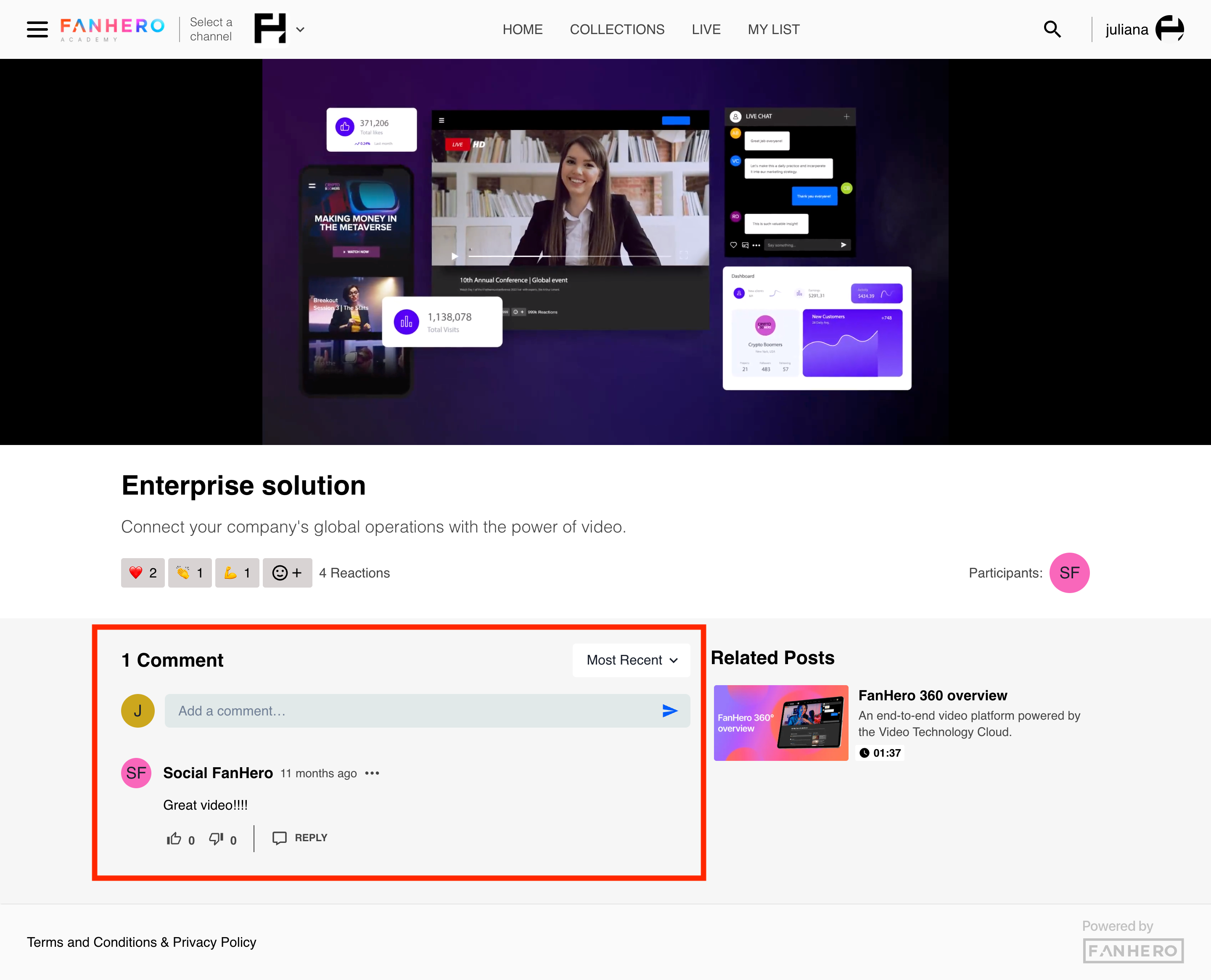
Task: Click the channel F logo
Action: 270,29
